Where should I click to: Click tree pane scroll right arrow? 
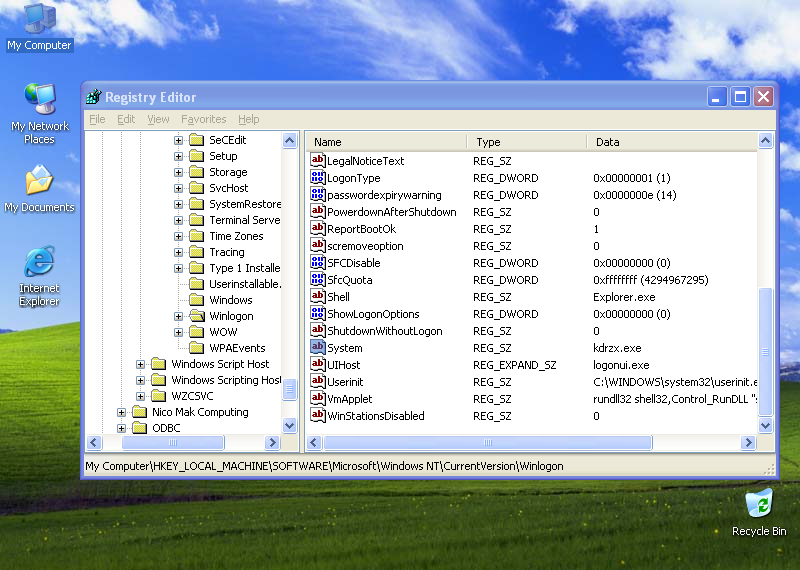pos(272,442)
